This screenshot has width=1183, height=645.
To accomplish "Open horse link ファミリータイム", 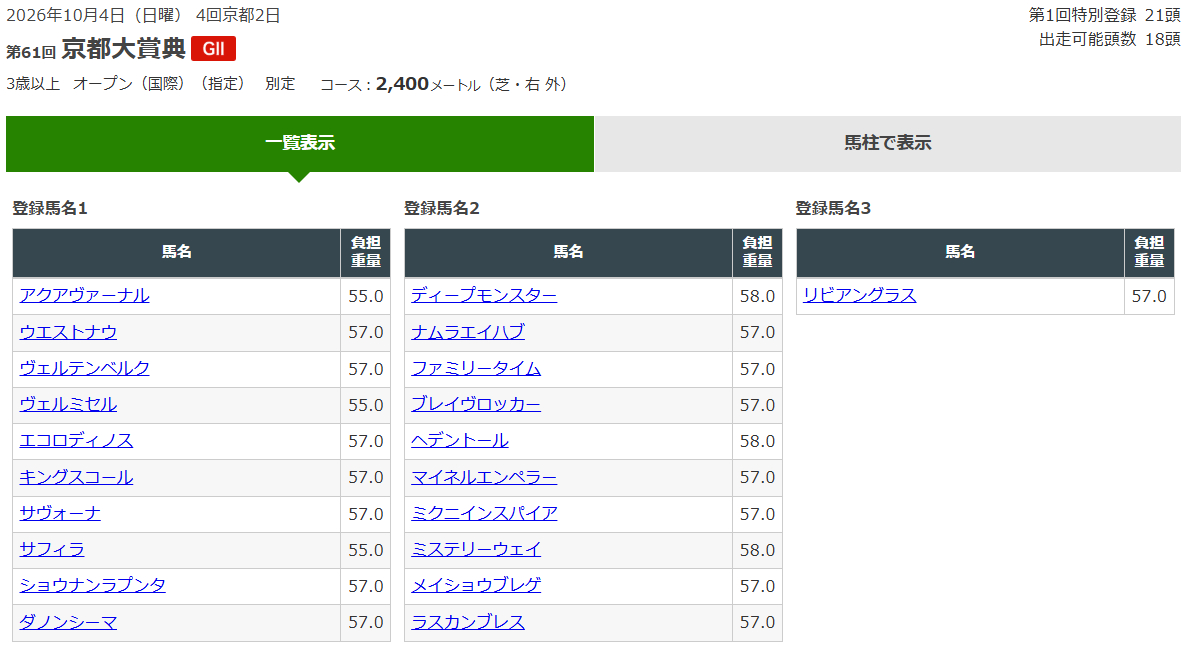I will tap(476, 368).
